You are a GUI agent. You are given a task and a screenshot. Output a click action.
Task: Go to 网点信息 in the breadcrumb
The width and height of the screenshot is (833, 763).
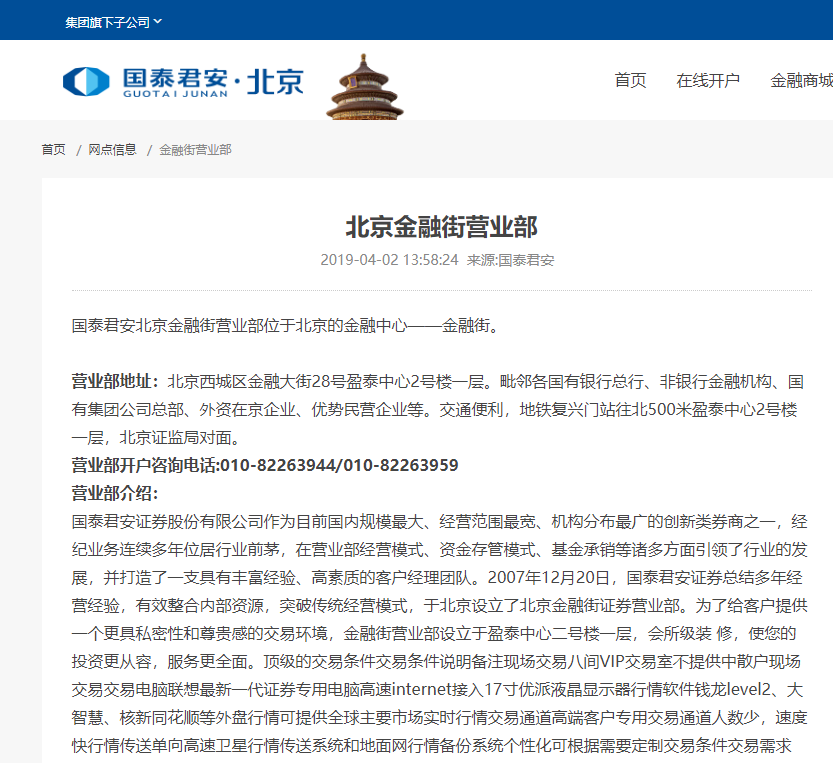tap(113, 149)
